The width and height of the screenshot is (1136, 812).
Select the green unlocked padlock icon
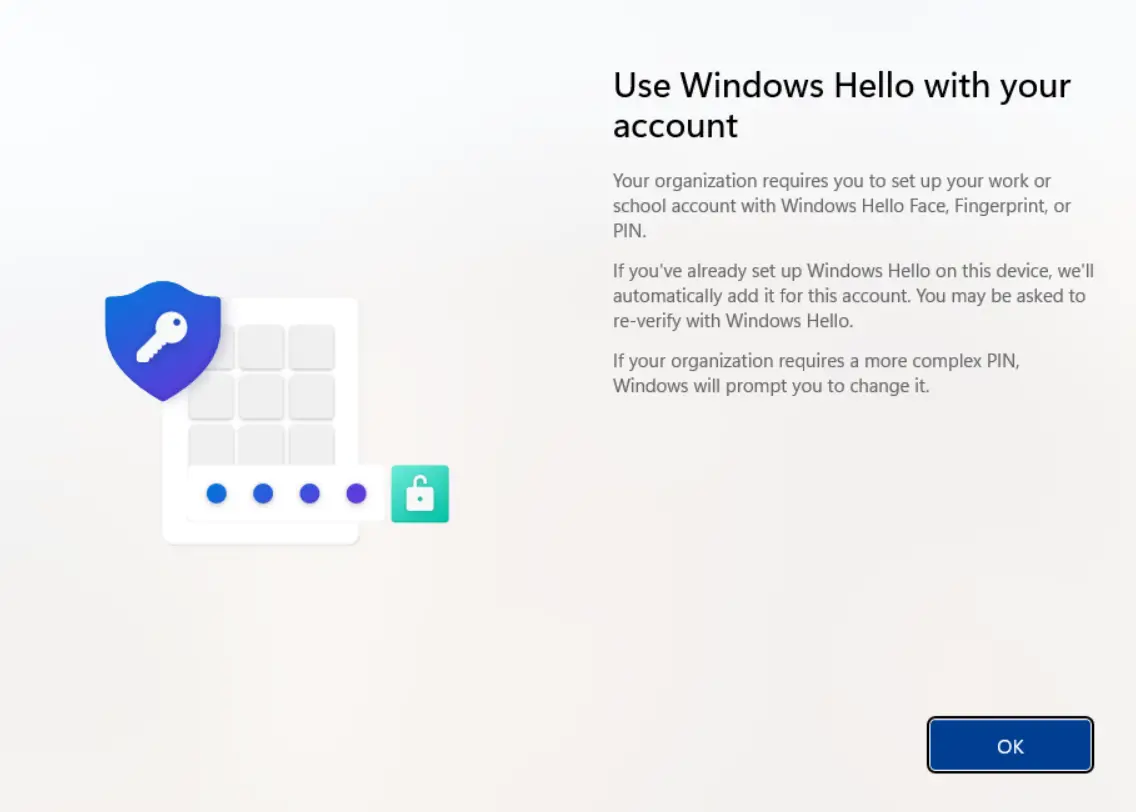pos(419,493)
